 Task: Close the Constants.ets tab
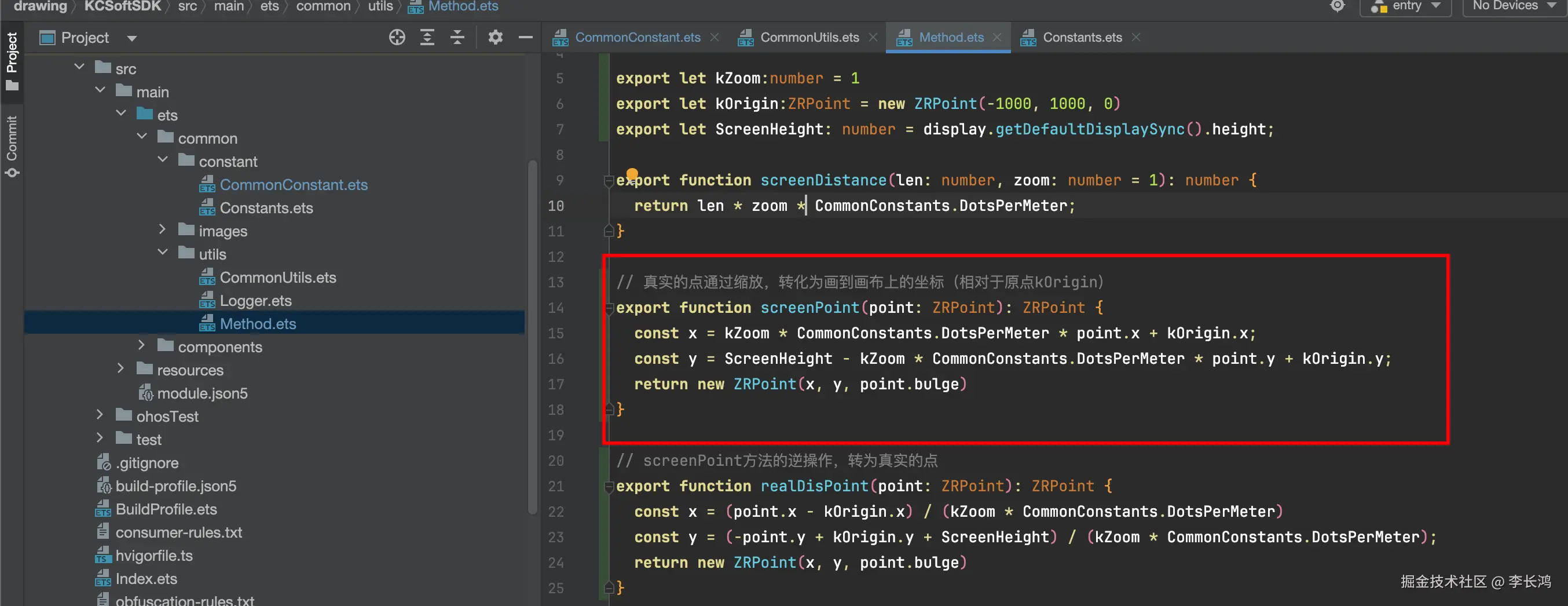coord(1136,37)
